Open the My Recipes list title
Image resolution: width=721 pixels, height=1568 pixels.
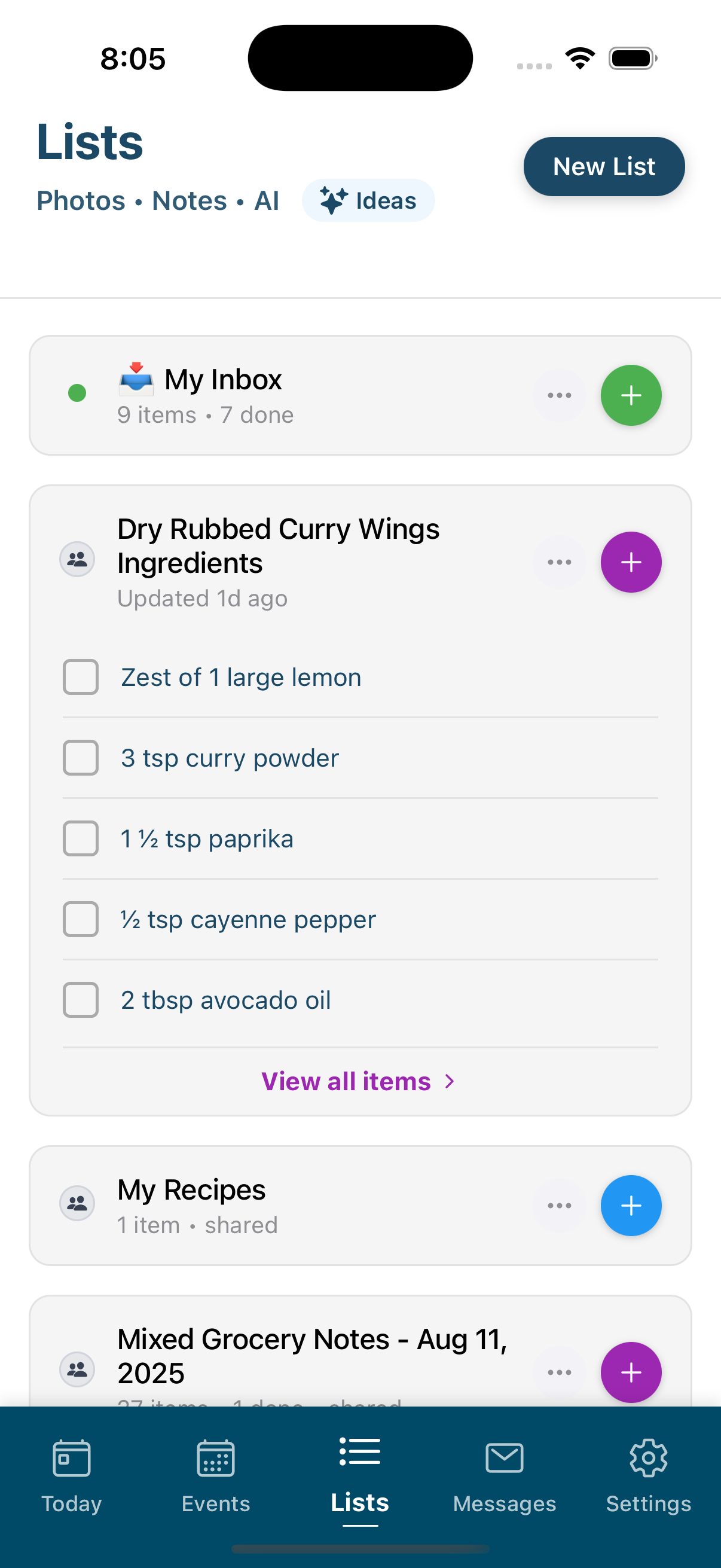click(x=191, y=1189)
